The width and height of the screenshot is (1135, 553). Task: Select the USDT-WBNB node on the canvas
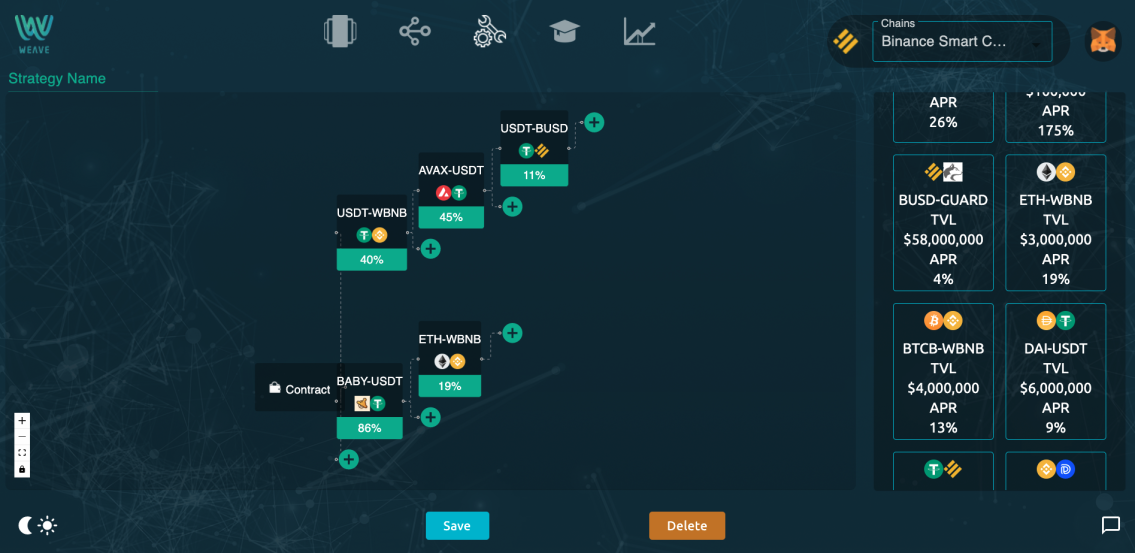(x=371, y=232)
